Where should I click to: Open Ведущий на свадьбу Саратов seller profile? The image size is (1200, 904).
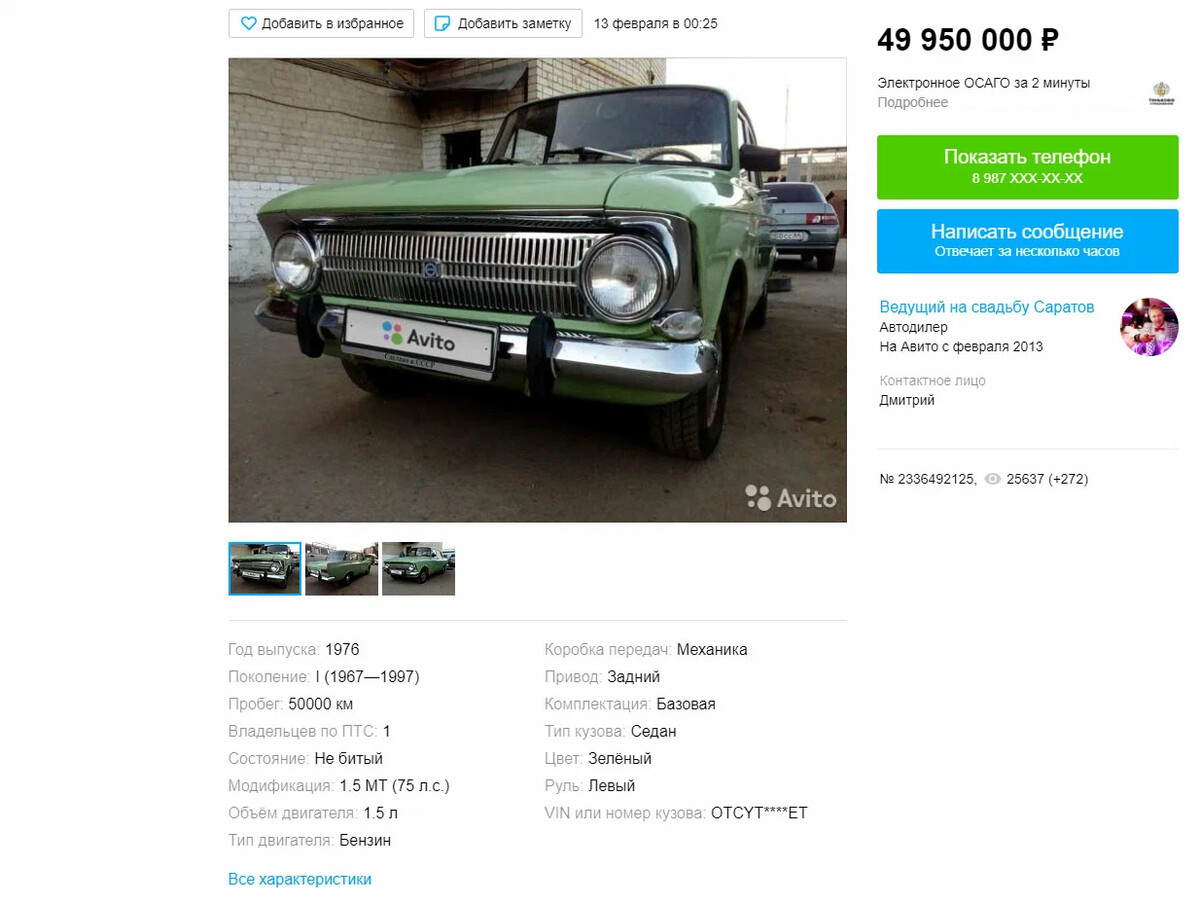987,307
